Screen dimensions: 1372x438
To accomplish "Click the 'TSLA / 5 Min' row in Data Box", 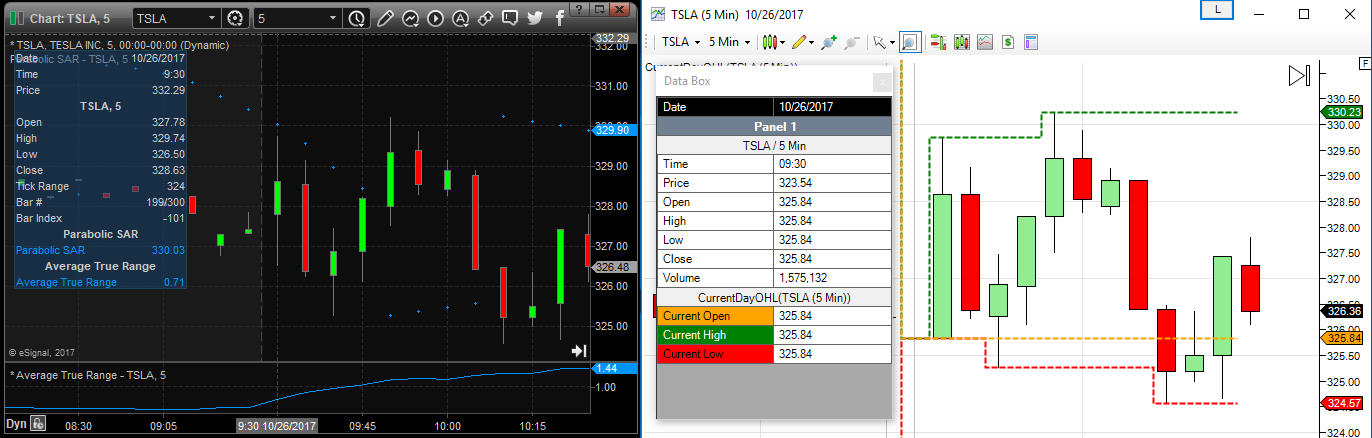I will click(x=773, y=145).
